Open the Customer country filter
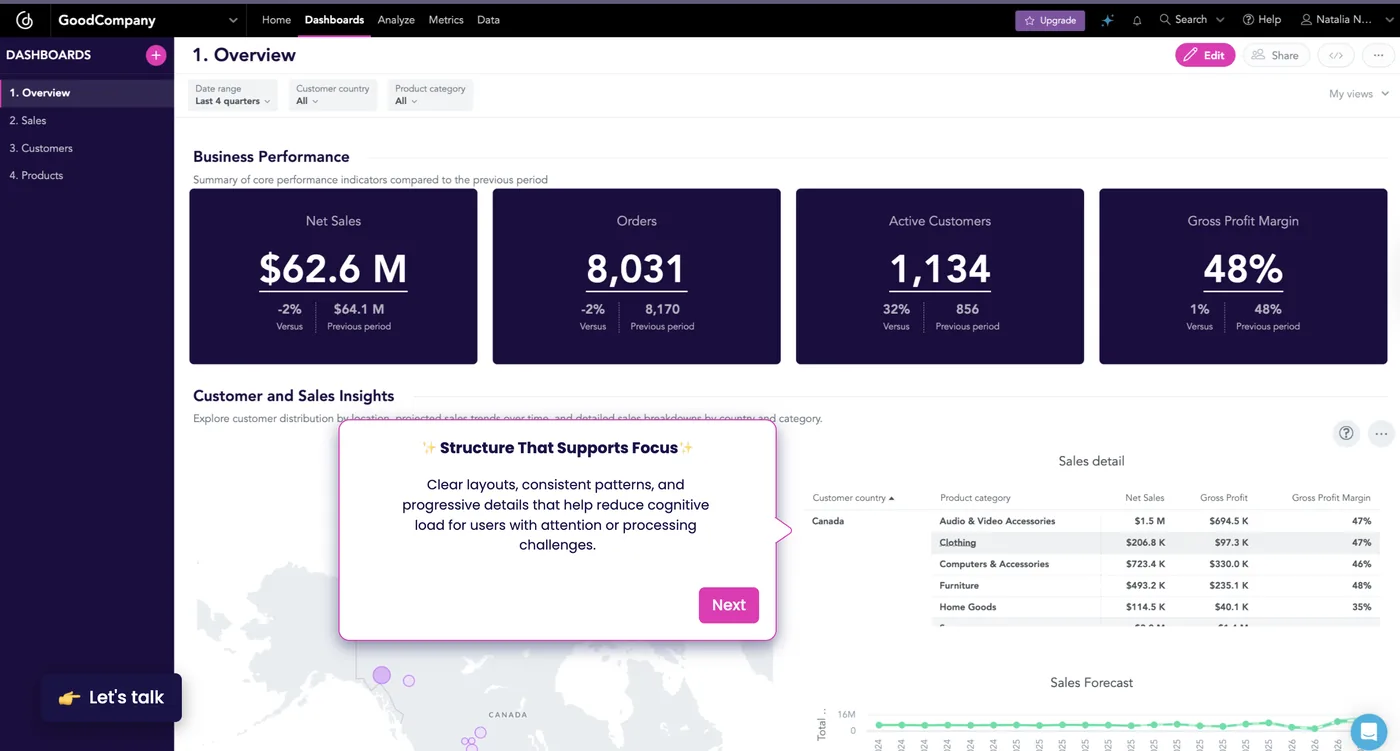The width and height of the screenshot is (1400, 751). point(333,95)
